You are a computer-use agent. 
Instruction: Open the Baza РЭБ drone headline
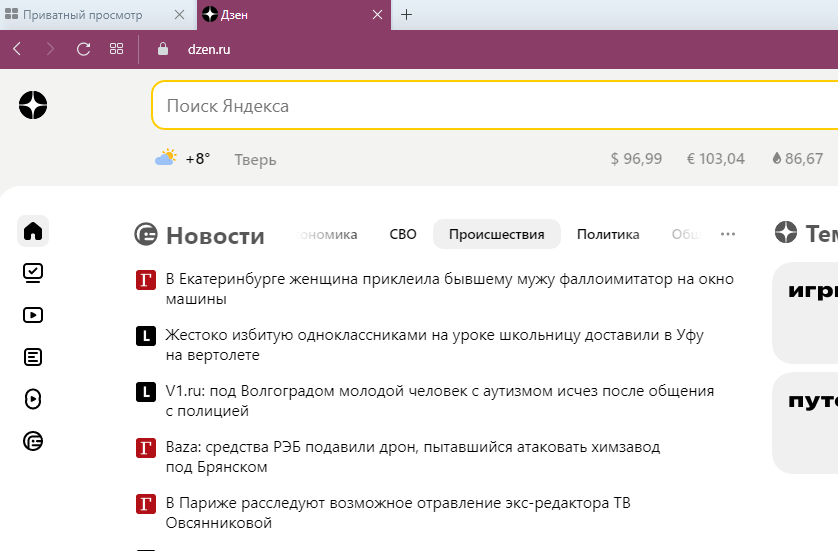pyautogui.click(x=413, y=457)
